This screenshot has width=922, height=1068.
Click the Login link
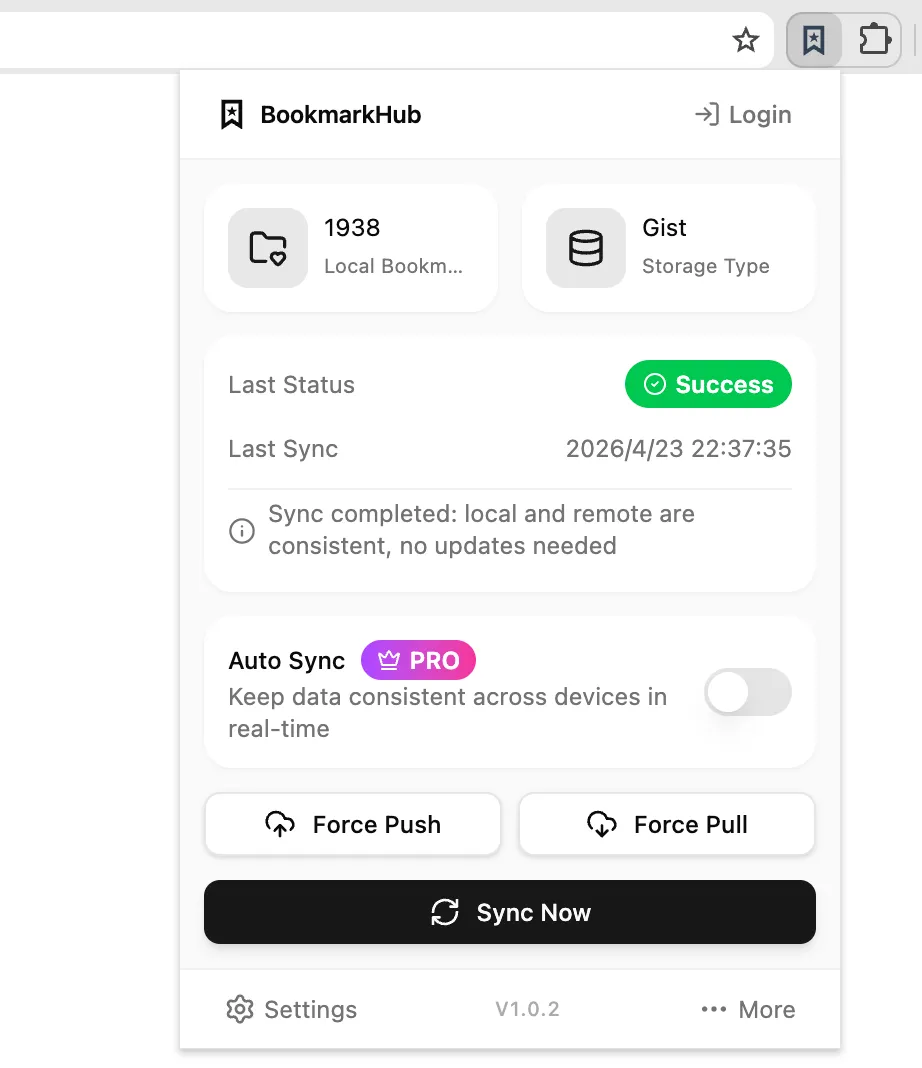pyautogui.click(x=742, y=114)
